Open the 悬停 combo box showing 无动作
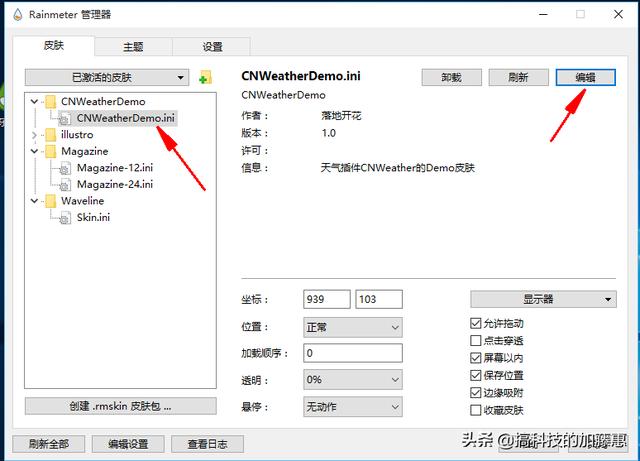This screenshot has width=640, height=461. point(353,407)
